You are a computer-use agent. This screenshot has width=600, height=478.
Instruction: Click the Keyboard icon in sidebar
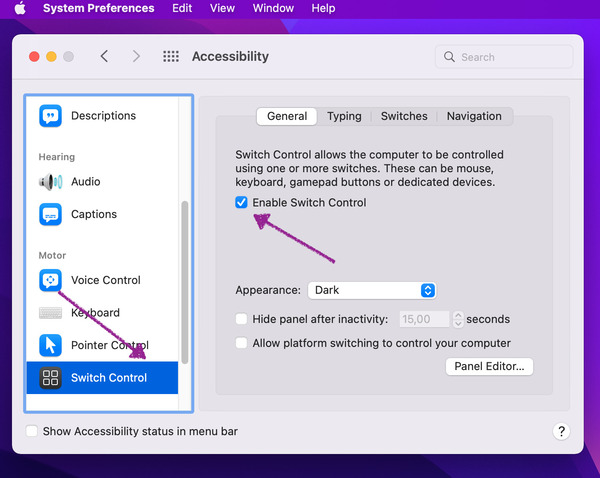(50, 313)
